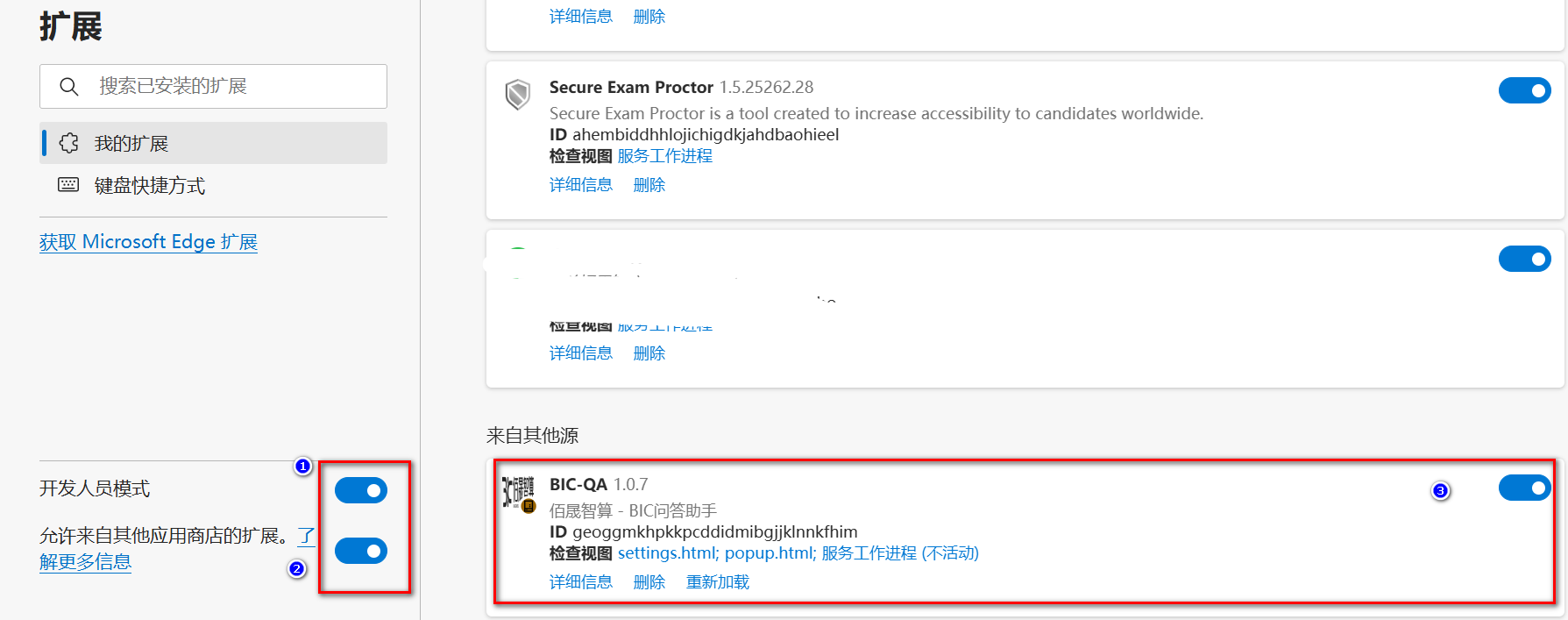Open 获取 Microsoft Edge 扩展 link
The height and width of the screenshot is (620, 1568).
(x=148, y=241)
